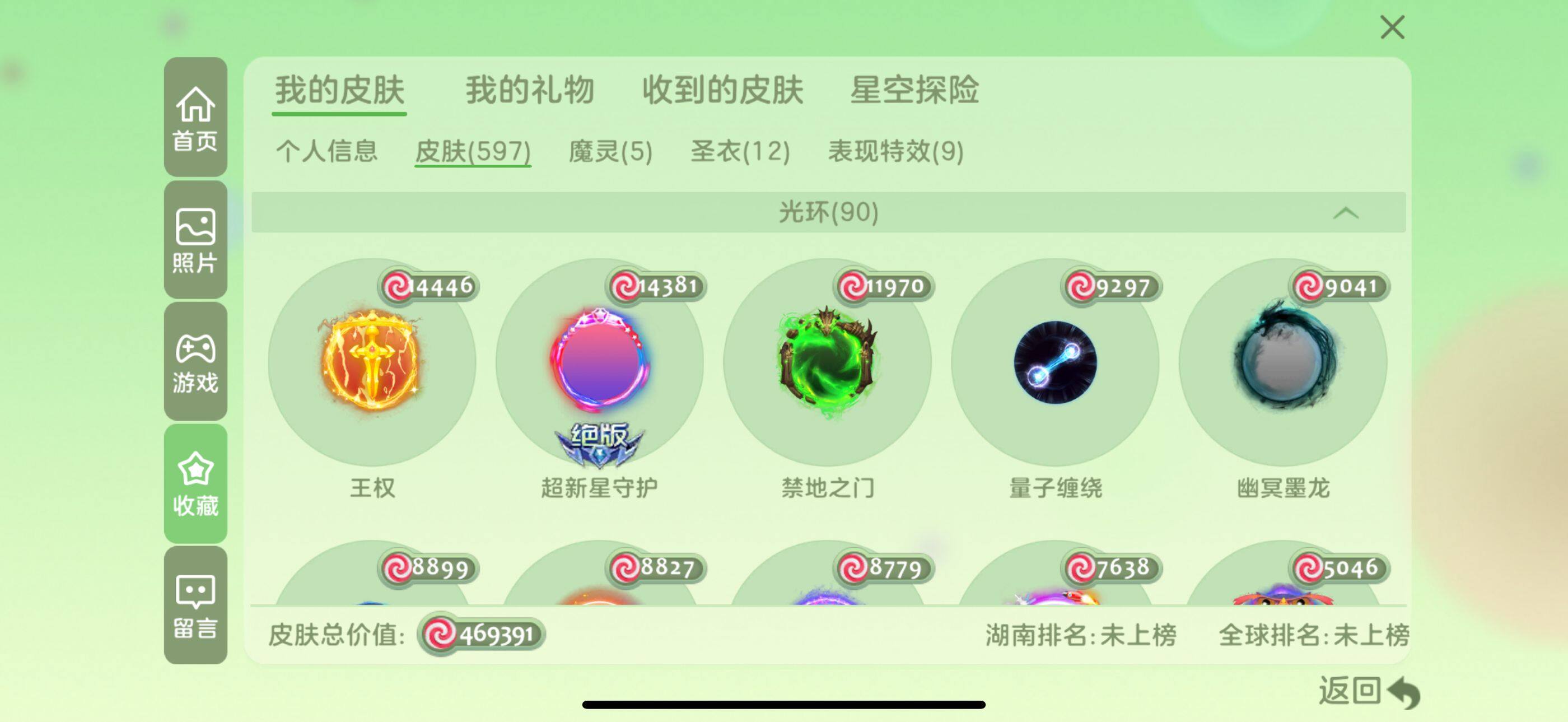Show the 圣衣(12) sub-tab
This screenshot has height=722, width=1568.
(x=740, y=151)
